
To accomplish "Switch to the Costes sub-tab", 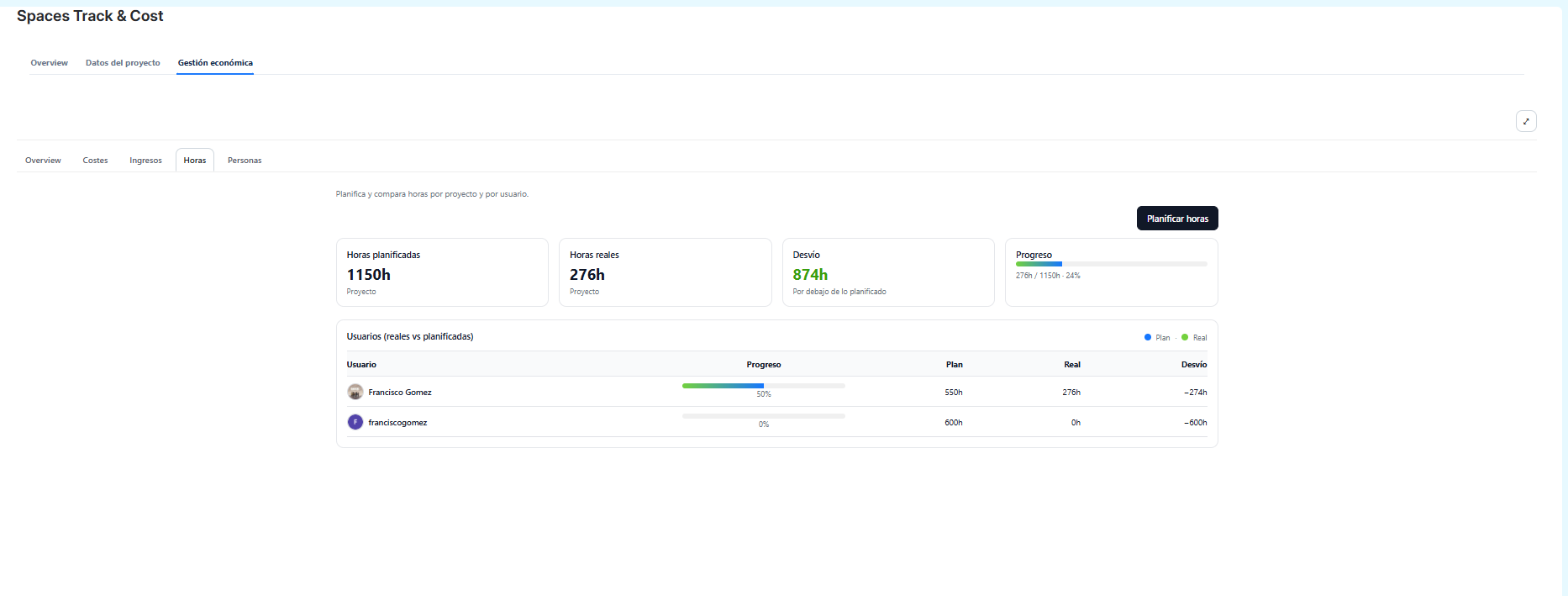I will (x=95, y=161).
